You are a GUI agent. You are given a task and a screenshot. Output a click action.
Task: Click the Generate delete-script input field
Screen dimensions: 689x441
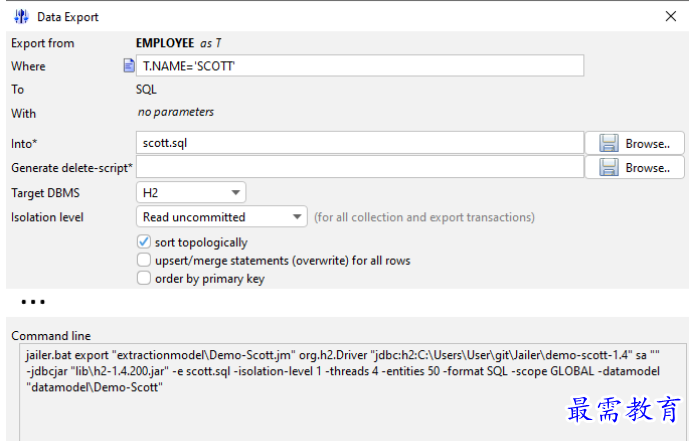coord(360,167)
